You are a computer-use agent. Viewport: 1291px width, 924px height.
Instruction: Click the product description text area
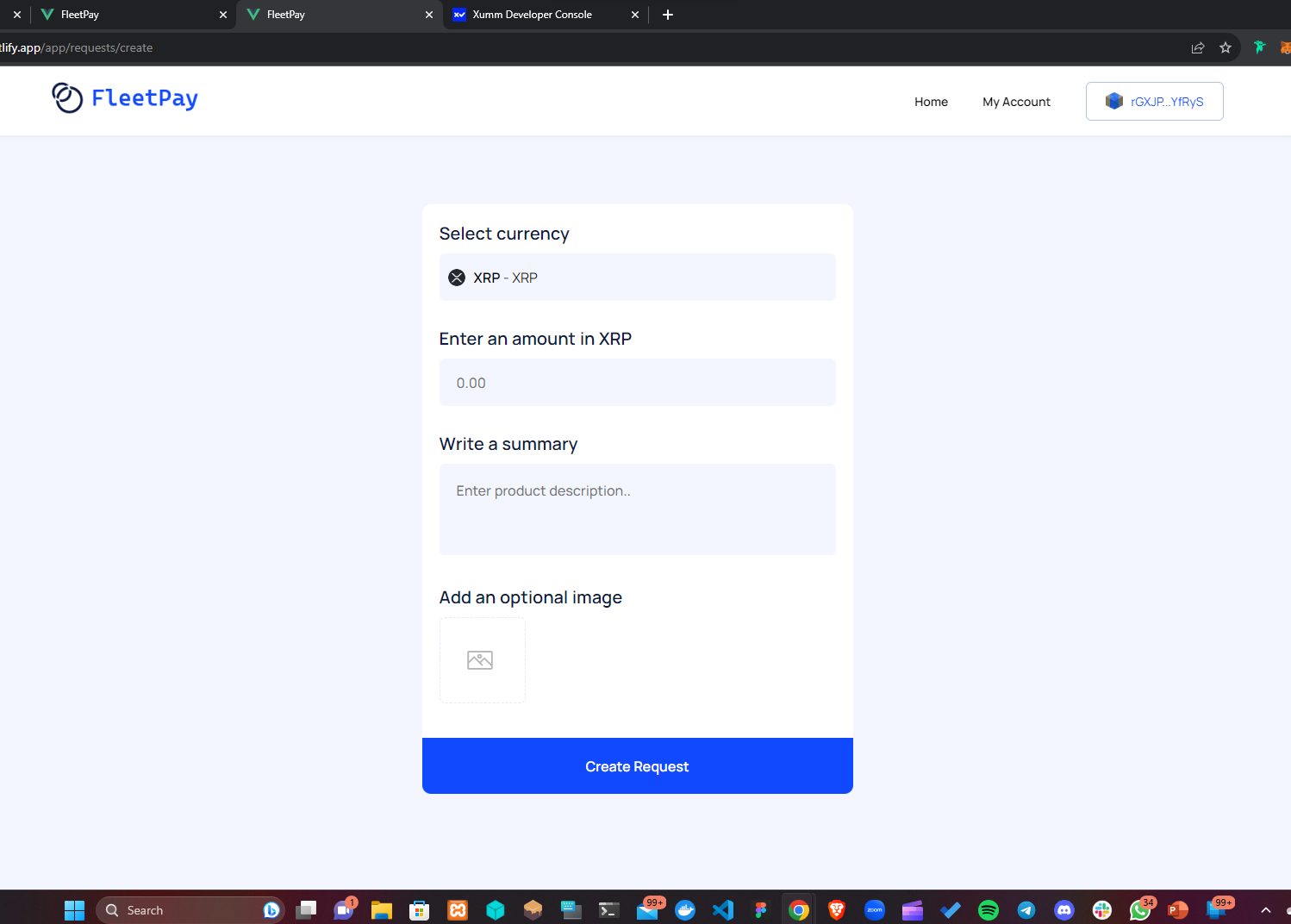[637, 509]
